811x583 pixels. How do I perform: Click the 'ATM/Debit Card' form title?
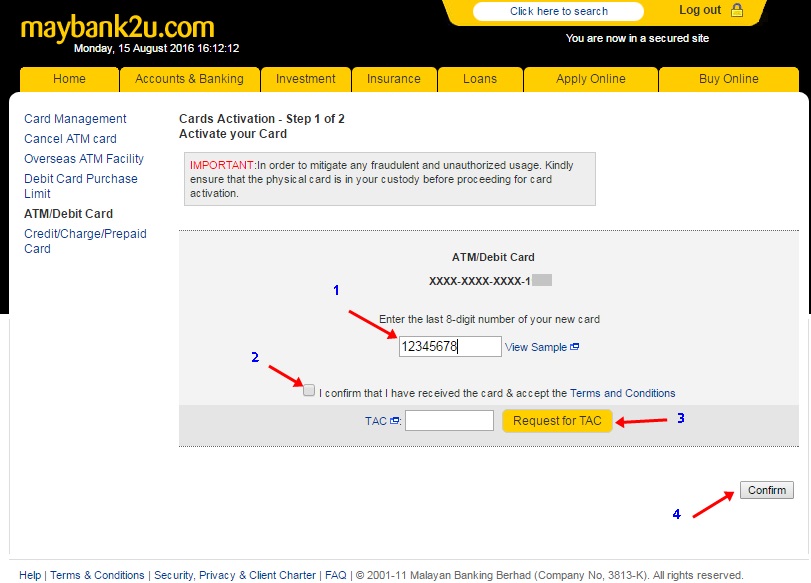tap(493, 257)
